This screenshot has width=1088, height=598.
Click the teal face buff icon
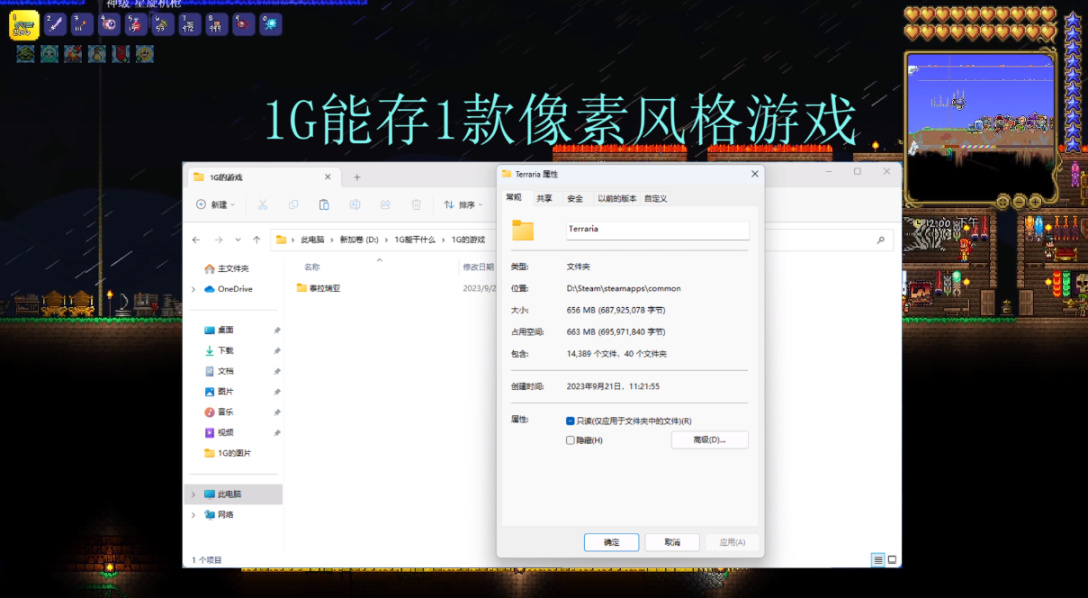click(49, 53)
